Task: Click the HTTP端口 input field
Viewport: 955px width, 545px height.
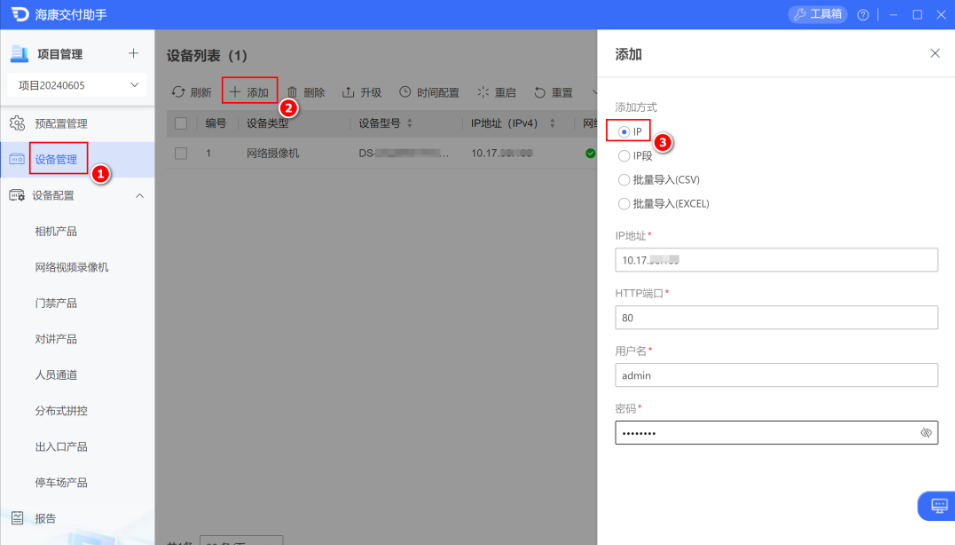Action: pos(776,318)
